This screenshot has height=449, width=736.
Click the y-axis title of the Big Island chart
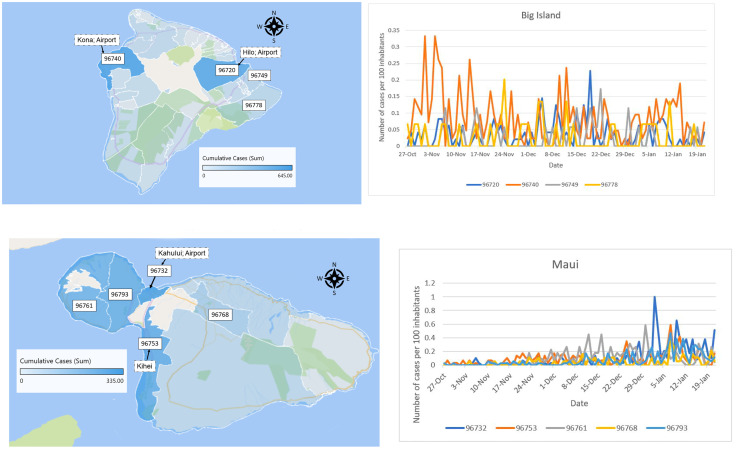tap(381, 87)
